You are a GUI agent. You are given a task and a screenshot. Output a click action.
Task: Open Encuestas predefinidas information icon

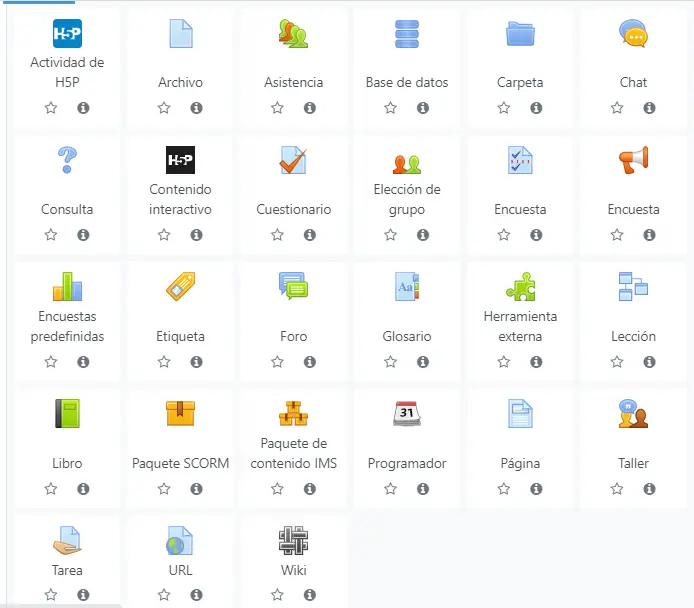(83, 362)
